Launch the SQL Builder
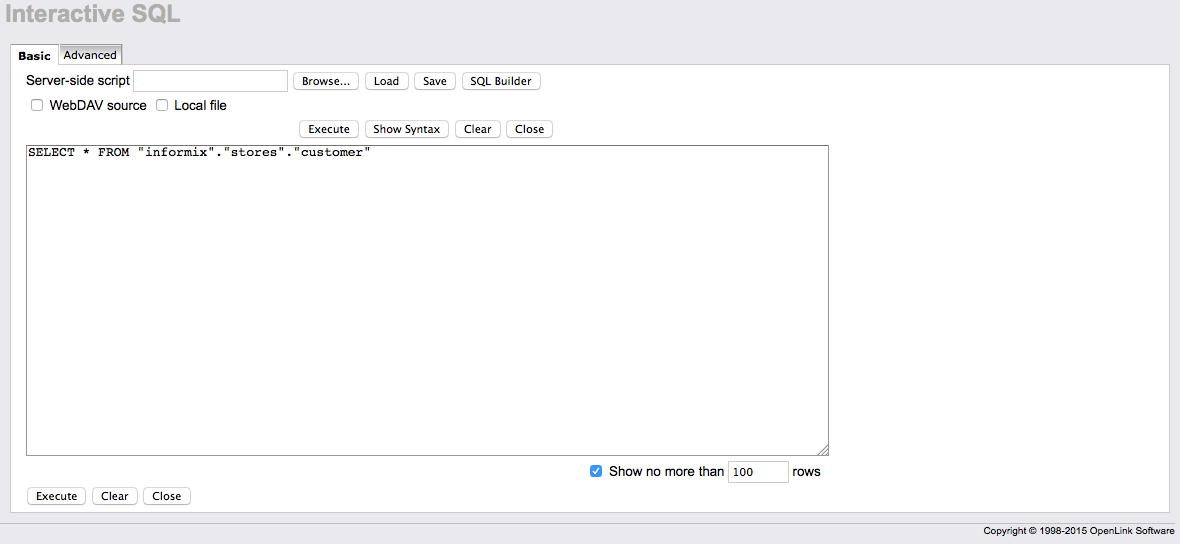Viewport: 1180px width, 544px height. [501, 81]
